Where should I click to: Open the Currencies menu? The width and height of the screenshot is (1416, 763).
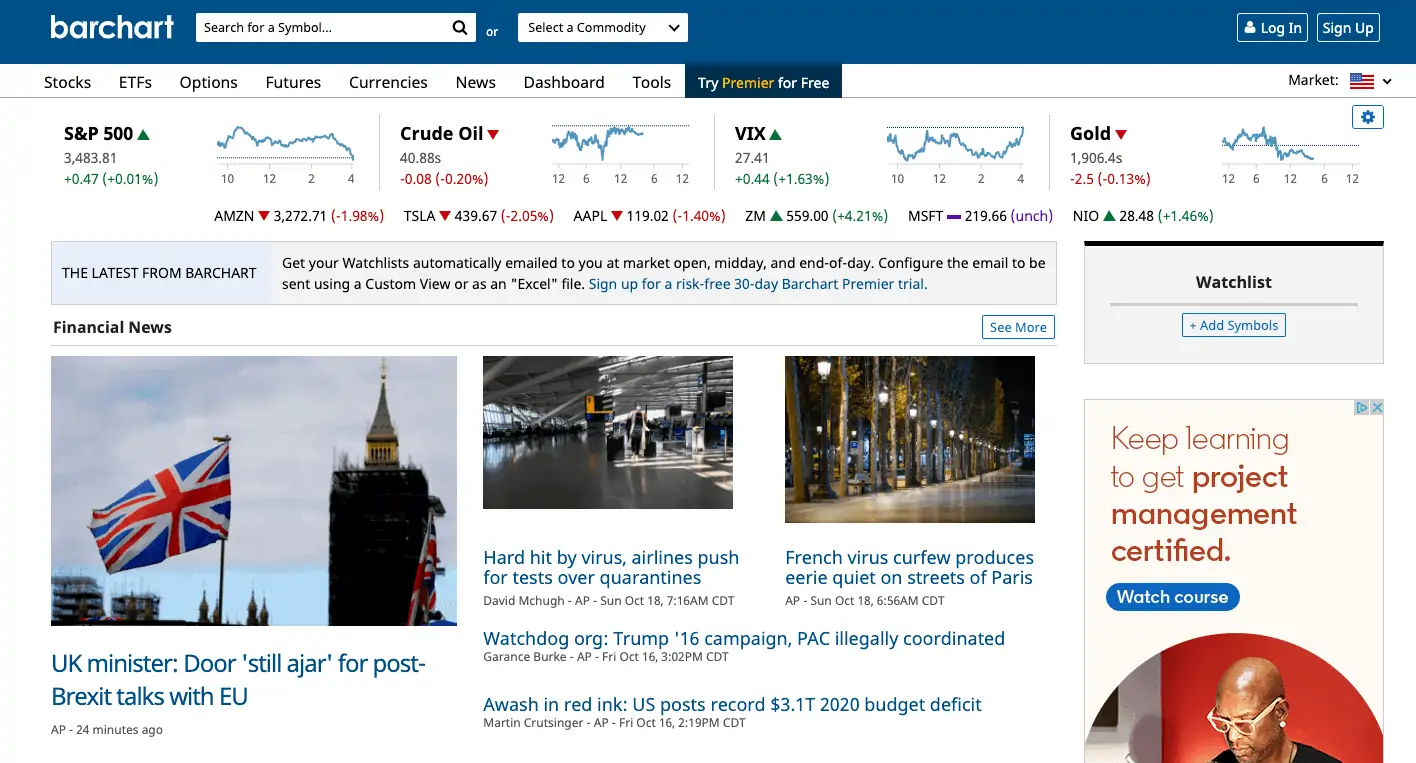[x=388, y=82]
